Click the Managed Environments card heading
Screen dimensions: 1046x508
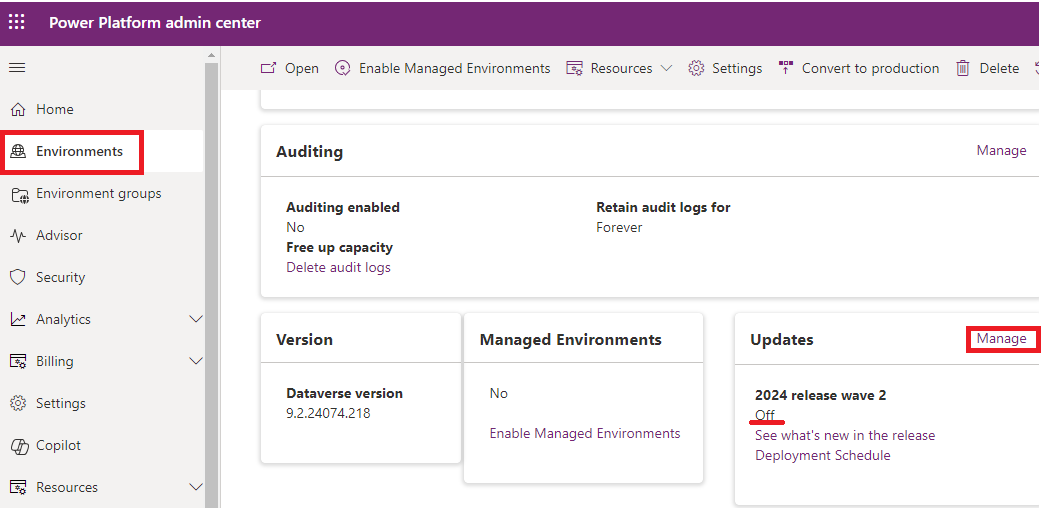point(570,339)
